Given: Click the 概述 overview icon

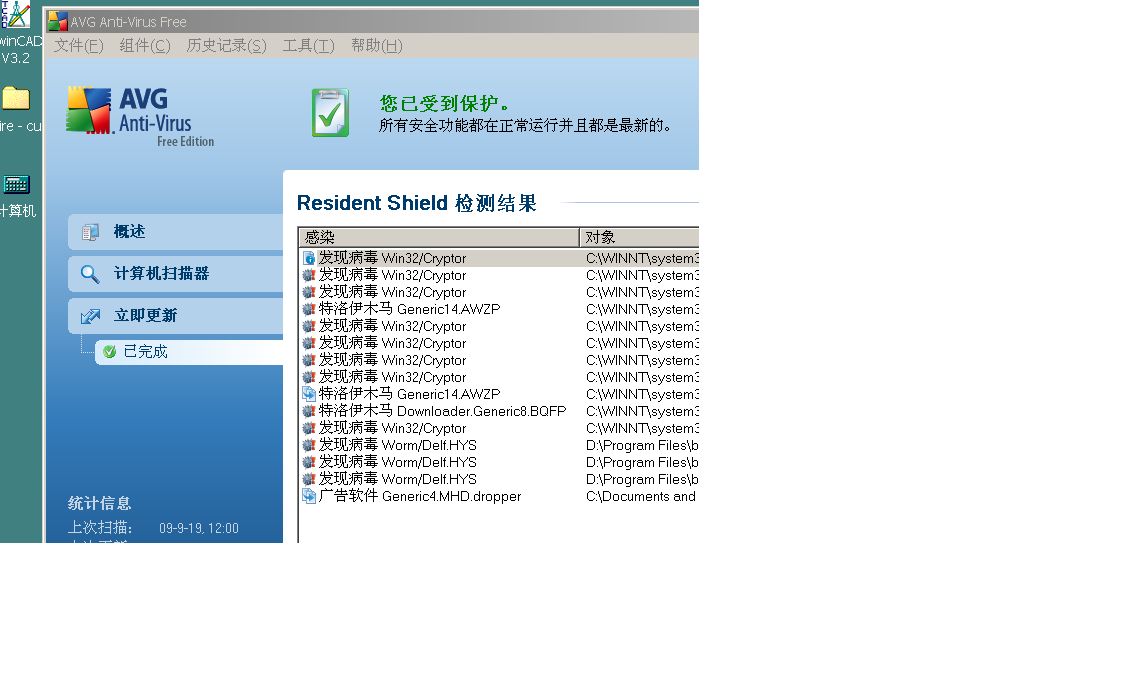Looking at the screenshot, I should click(90, 232).
